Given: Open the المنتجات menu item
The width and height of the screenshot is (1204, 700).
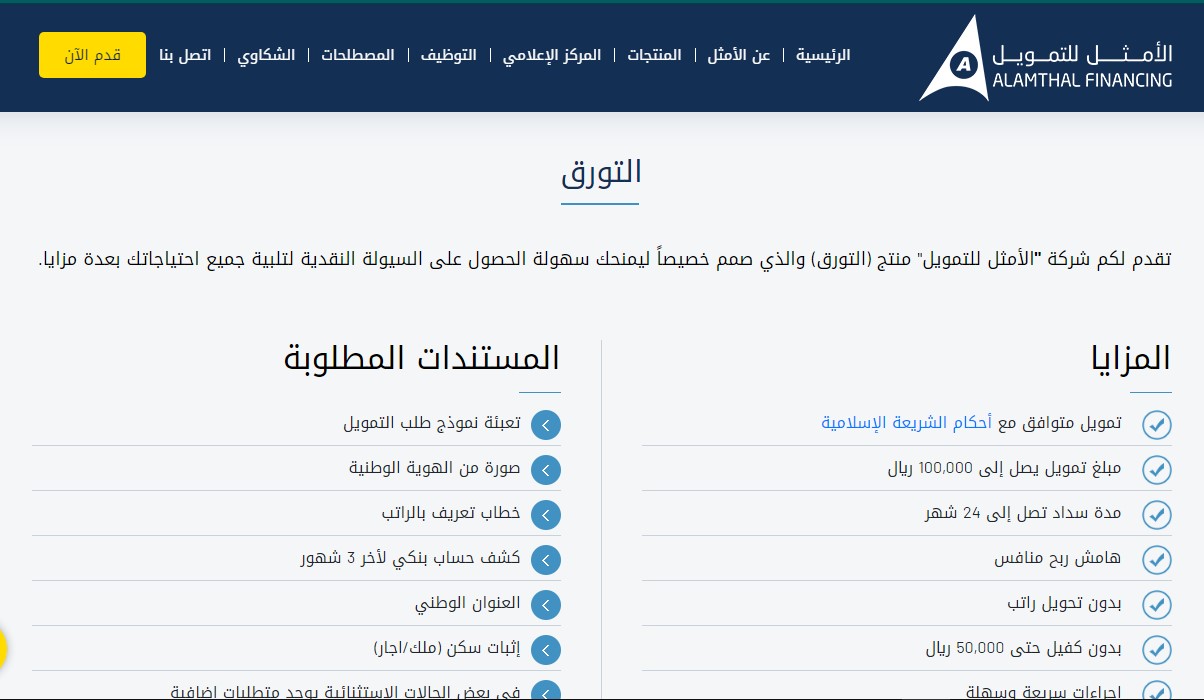Looking at the screenshot, I should click(654, 55).
